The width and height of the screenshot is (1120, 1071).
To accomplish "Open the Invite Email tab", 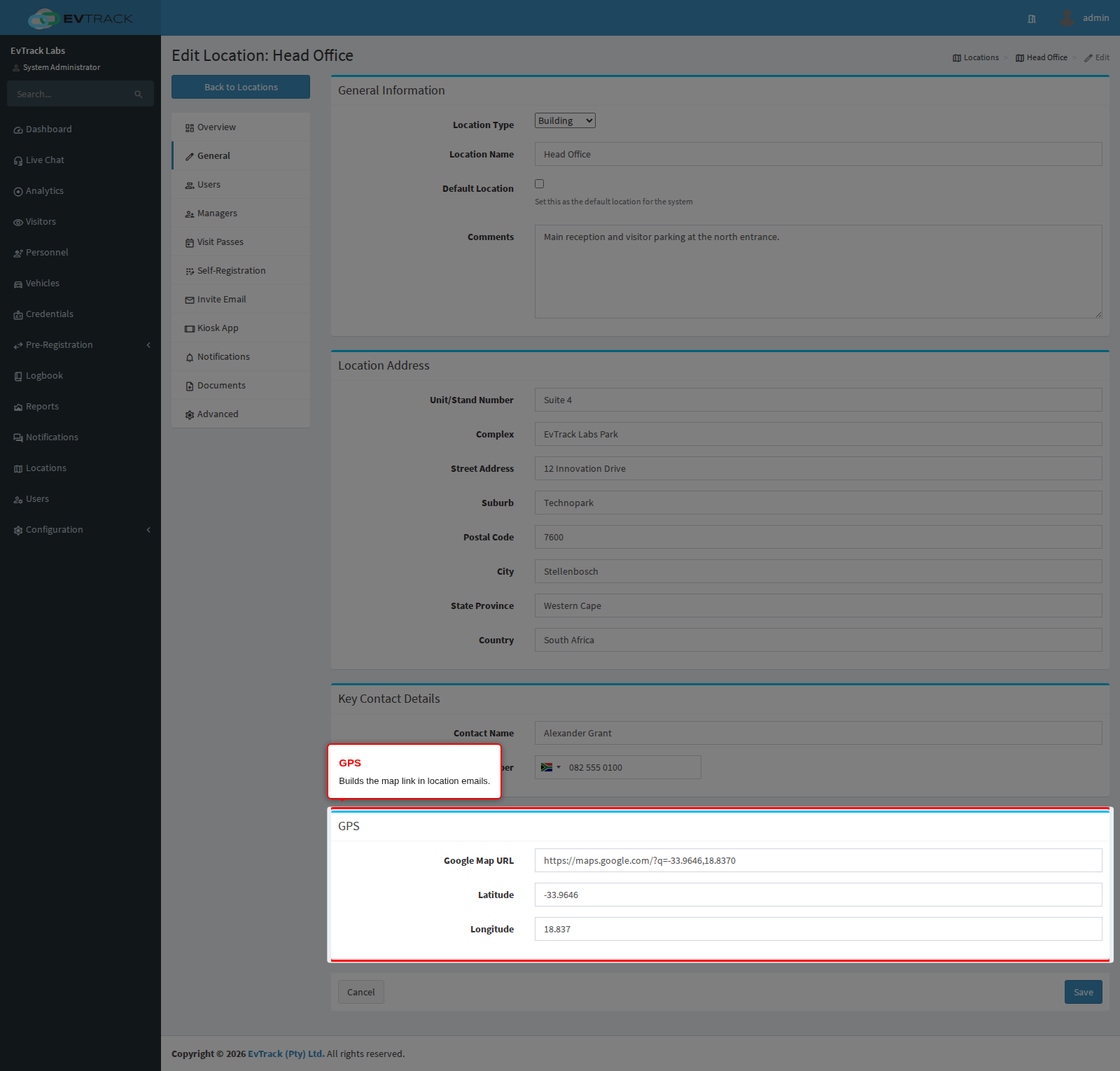I will tap(241, 300).
